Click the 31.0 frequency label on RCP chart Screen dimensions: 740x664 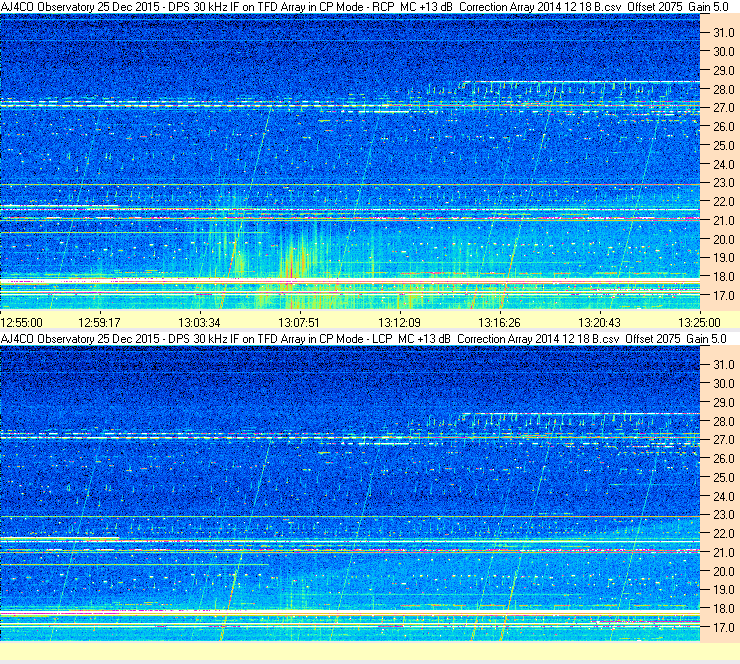(x=723, y=33)
